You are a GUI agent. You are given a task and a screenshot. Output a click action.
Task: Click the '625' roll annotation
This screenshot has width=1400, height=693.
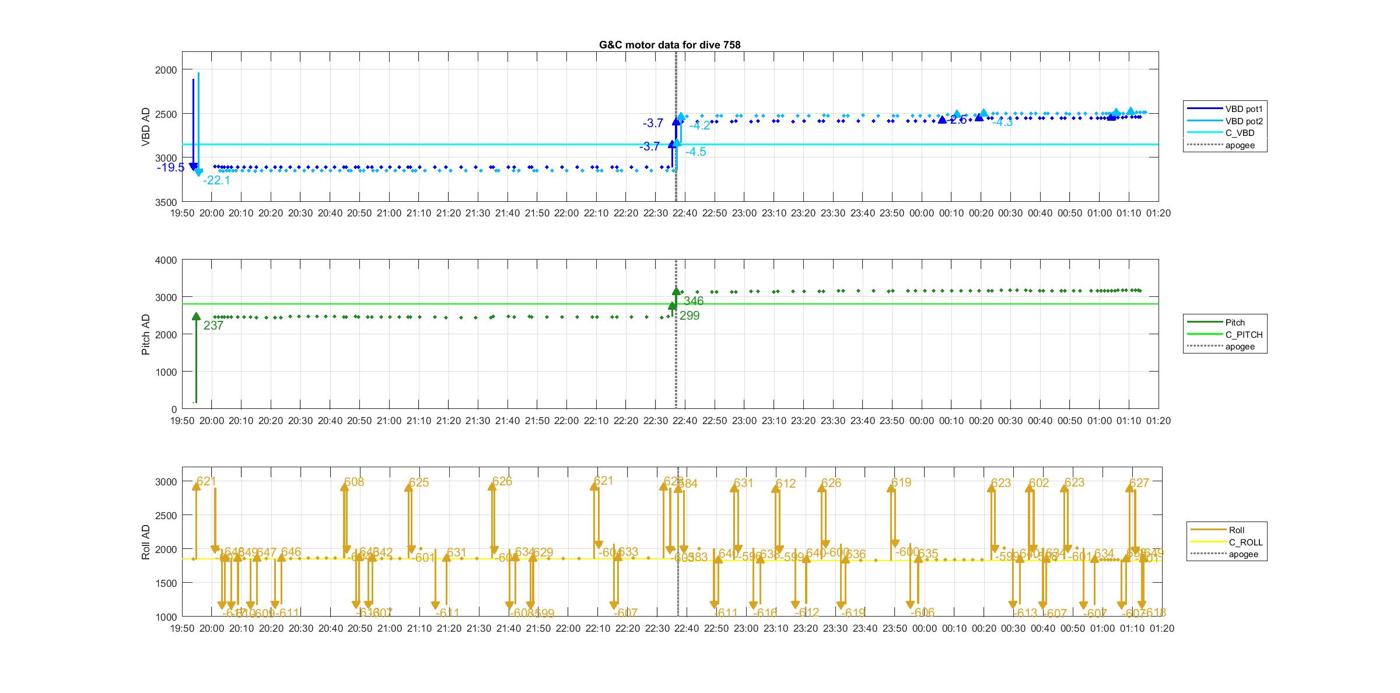(419, 483)
